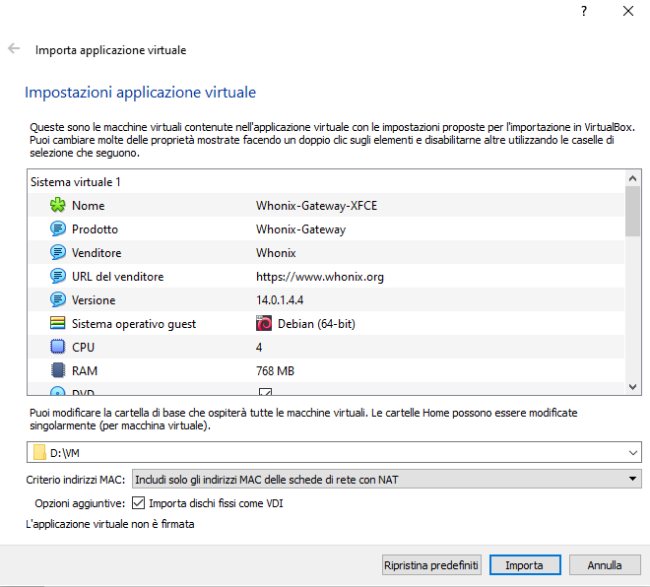Click Ripristina predefiniti button

tap(432, 565)
